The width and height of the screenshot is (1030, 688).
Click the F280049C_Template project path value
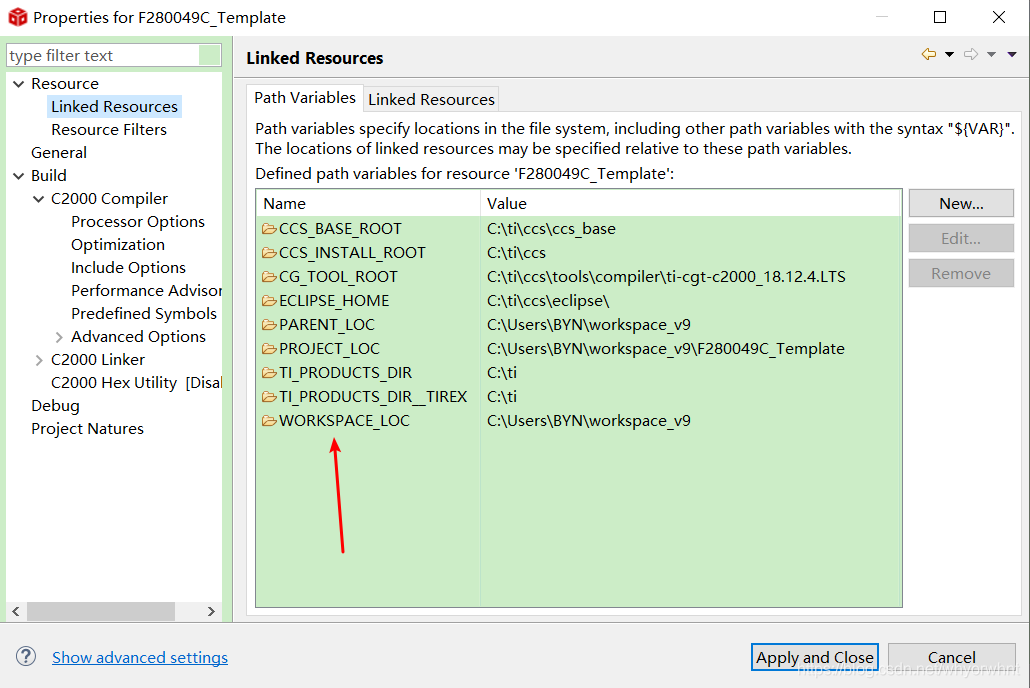[665, 348]
